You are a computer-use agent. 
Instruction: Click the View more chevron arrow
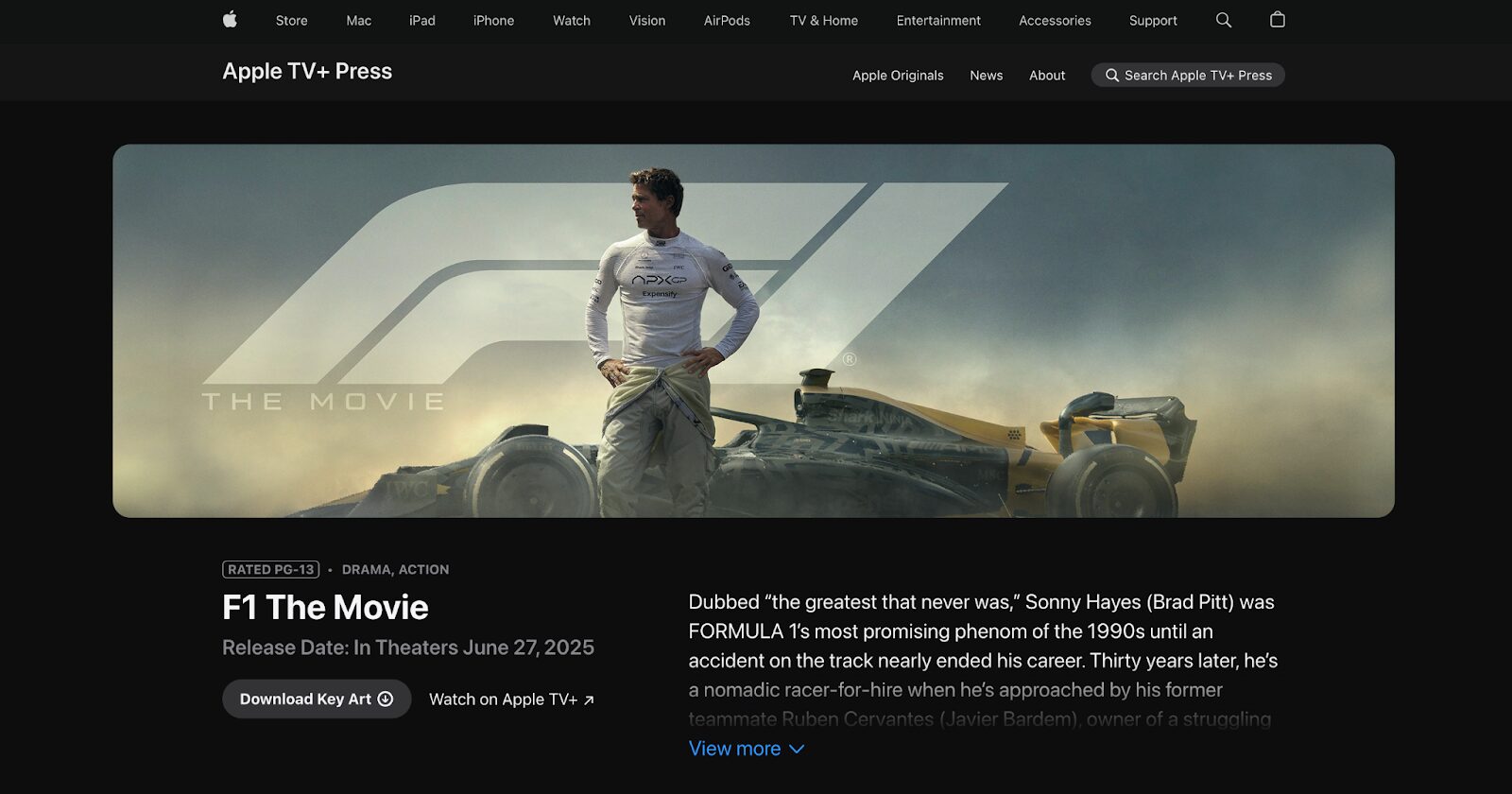point(797,750)
